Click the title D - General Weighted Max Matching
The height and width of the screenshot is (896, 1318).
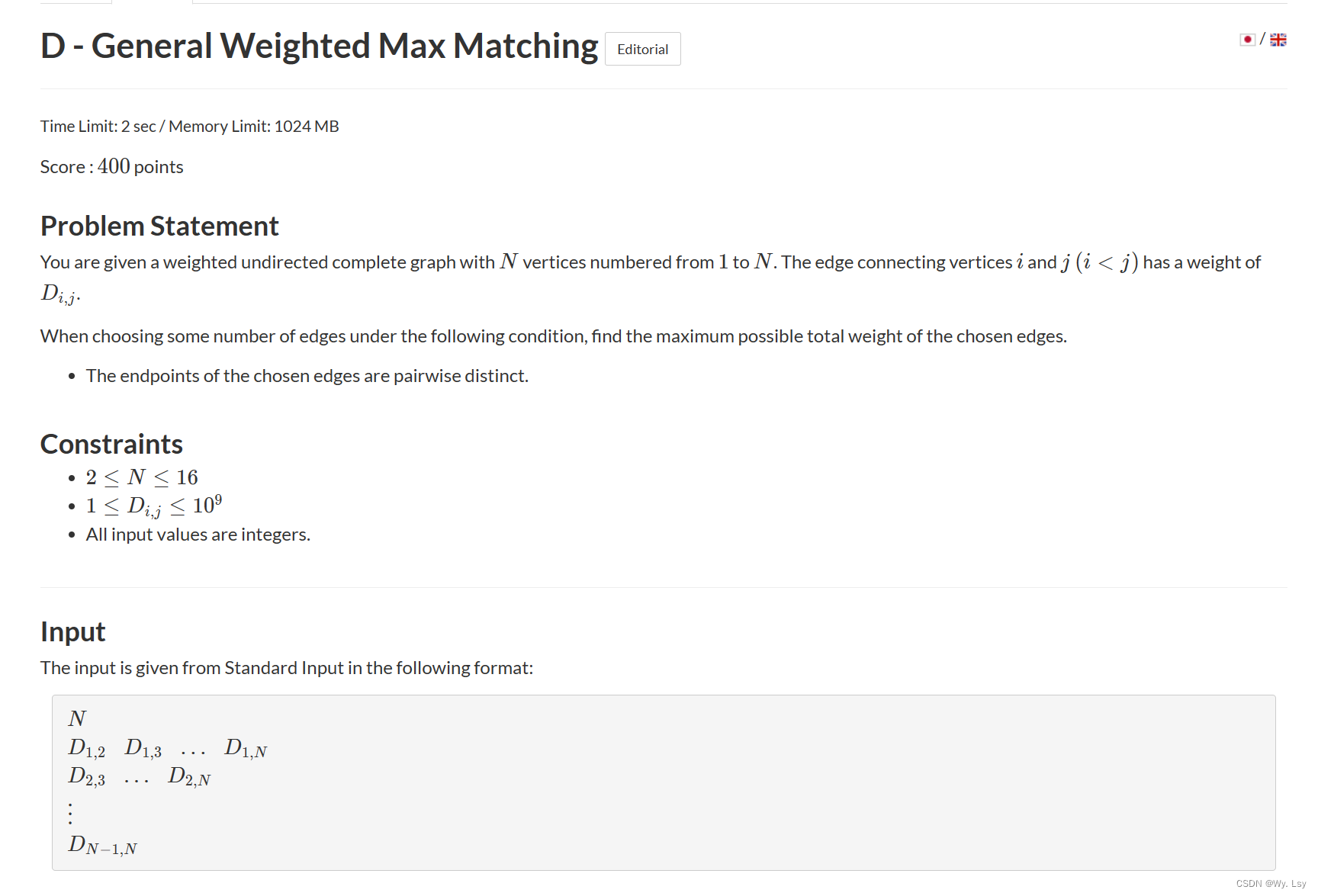(x=319, y=45)
